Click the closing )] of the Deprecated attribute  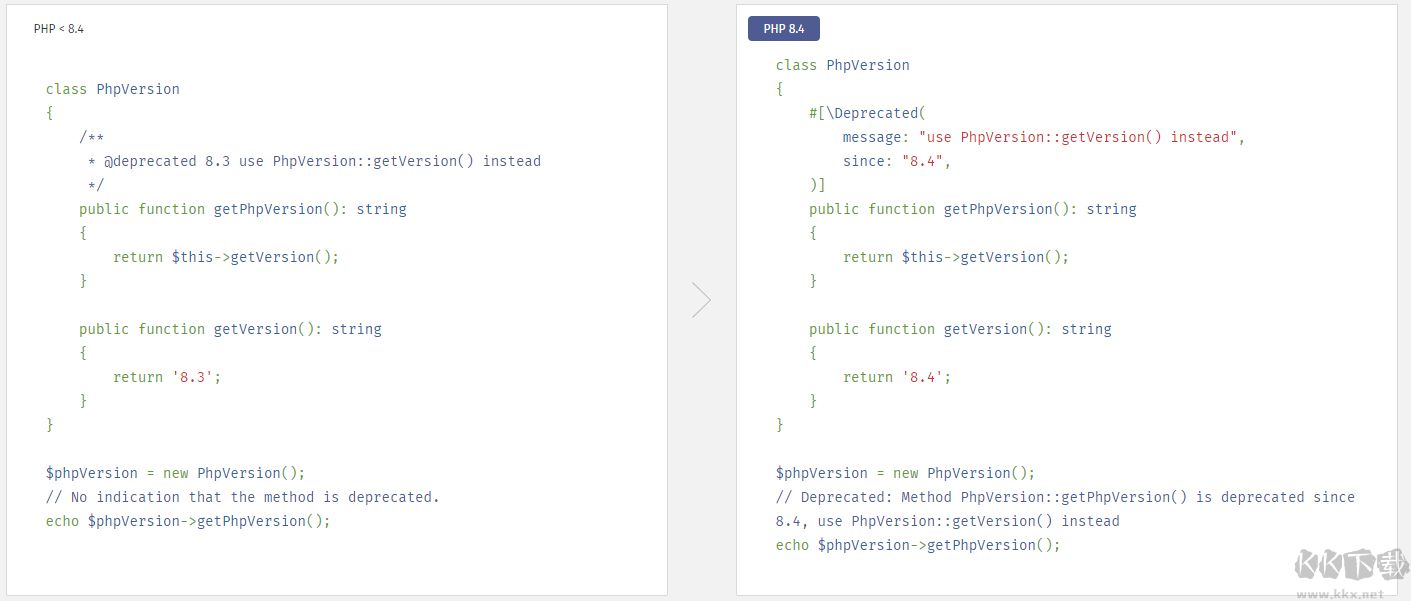tap(817, 185)
